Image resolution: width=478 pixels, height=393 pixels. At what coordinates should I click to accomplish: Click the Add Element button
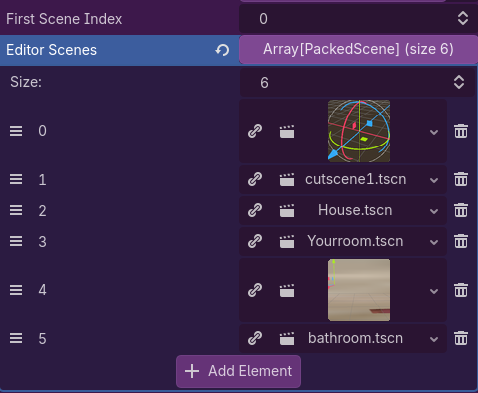(x=238, y=371)
